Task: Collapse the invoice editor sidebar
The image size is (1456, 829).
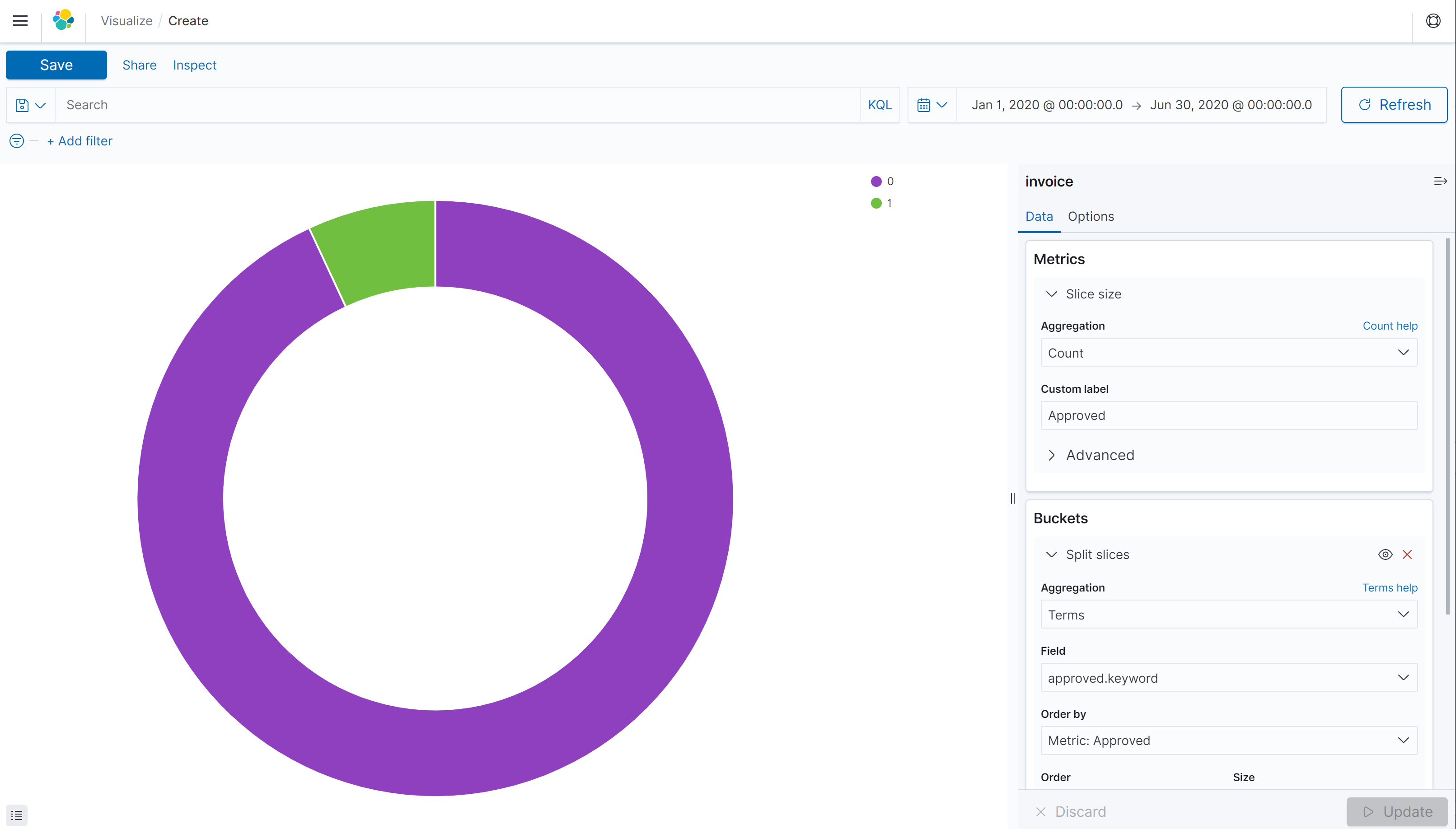Action: tap(1440, 181)
